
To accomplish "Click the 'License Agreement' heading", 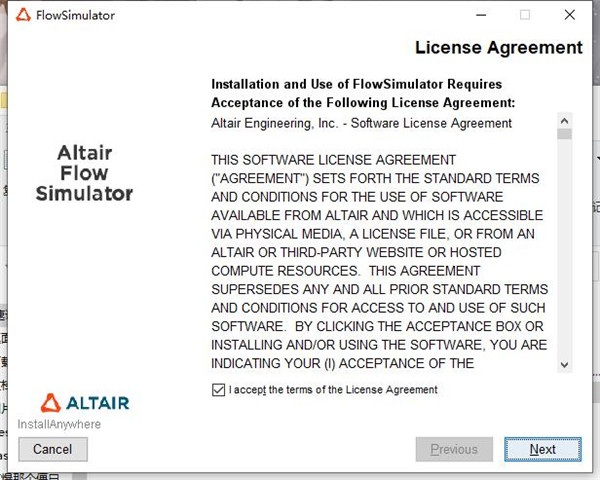I will (499, 48).
